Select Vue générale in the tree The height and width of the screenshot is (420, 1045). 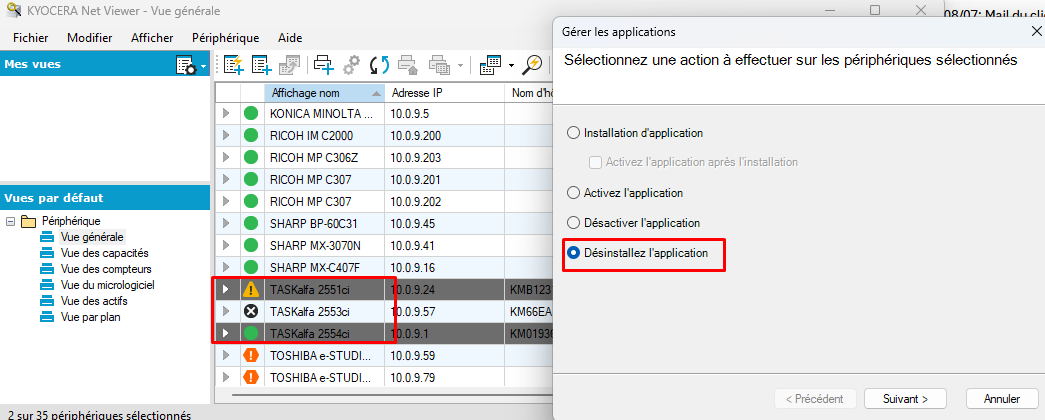click(x=92, y=237)
